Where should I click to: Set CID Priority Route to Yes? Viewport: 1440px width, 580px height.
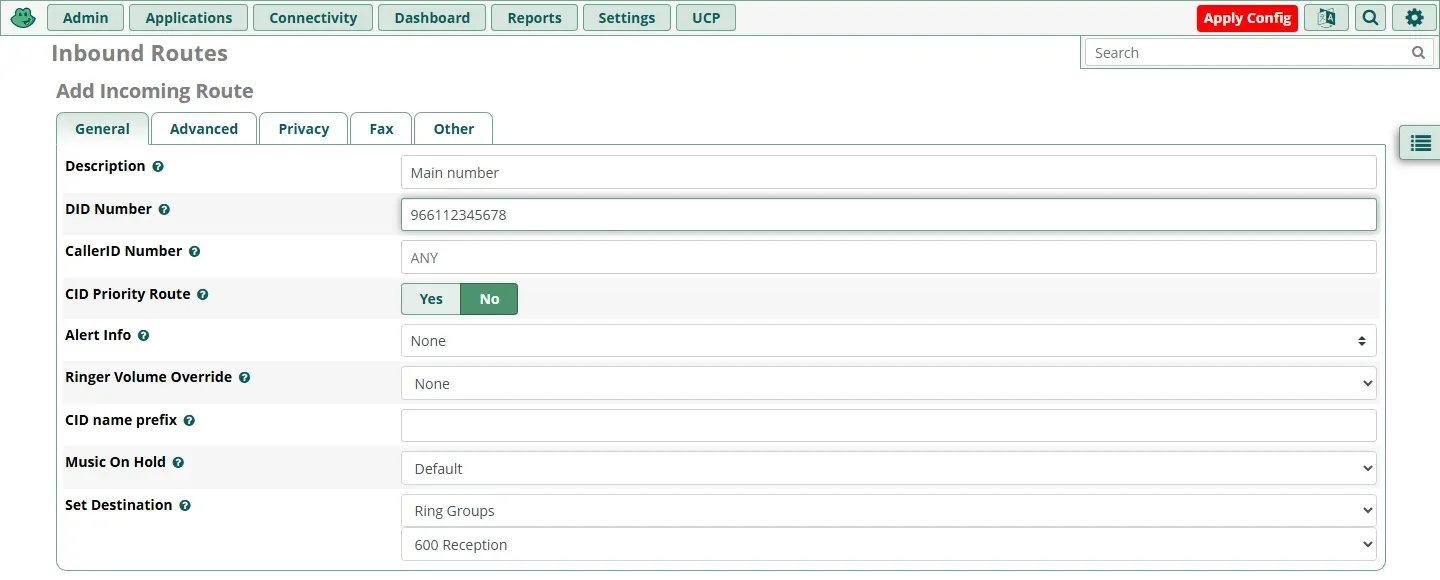click(431, 299)
